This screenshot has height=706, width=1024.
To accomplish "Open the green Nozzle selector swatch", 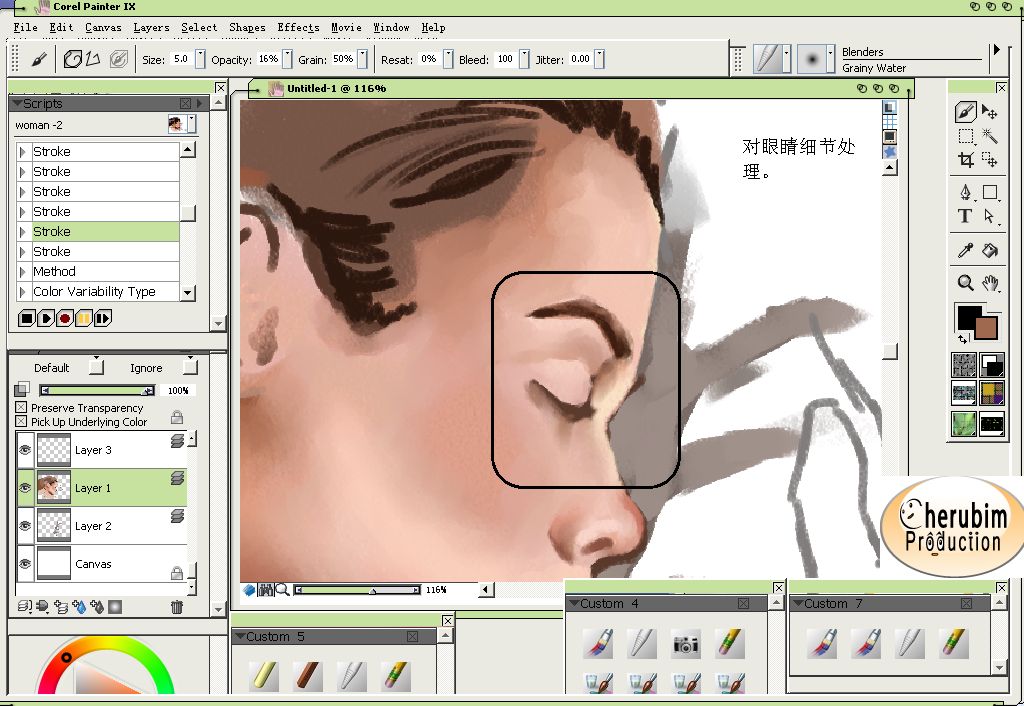I will click(964, 423).
